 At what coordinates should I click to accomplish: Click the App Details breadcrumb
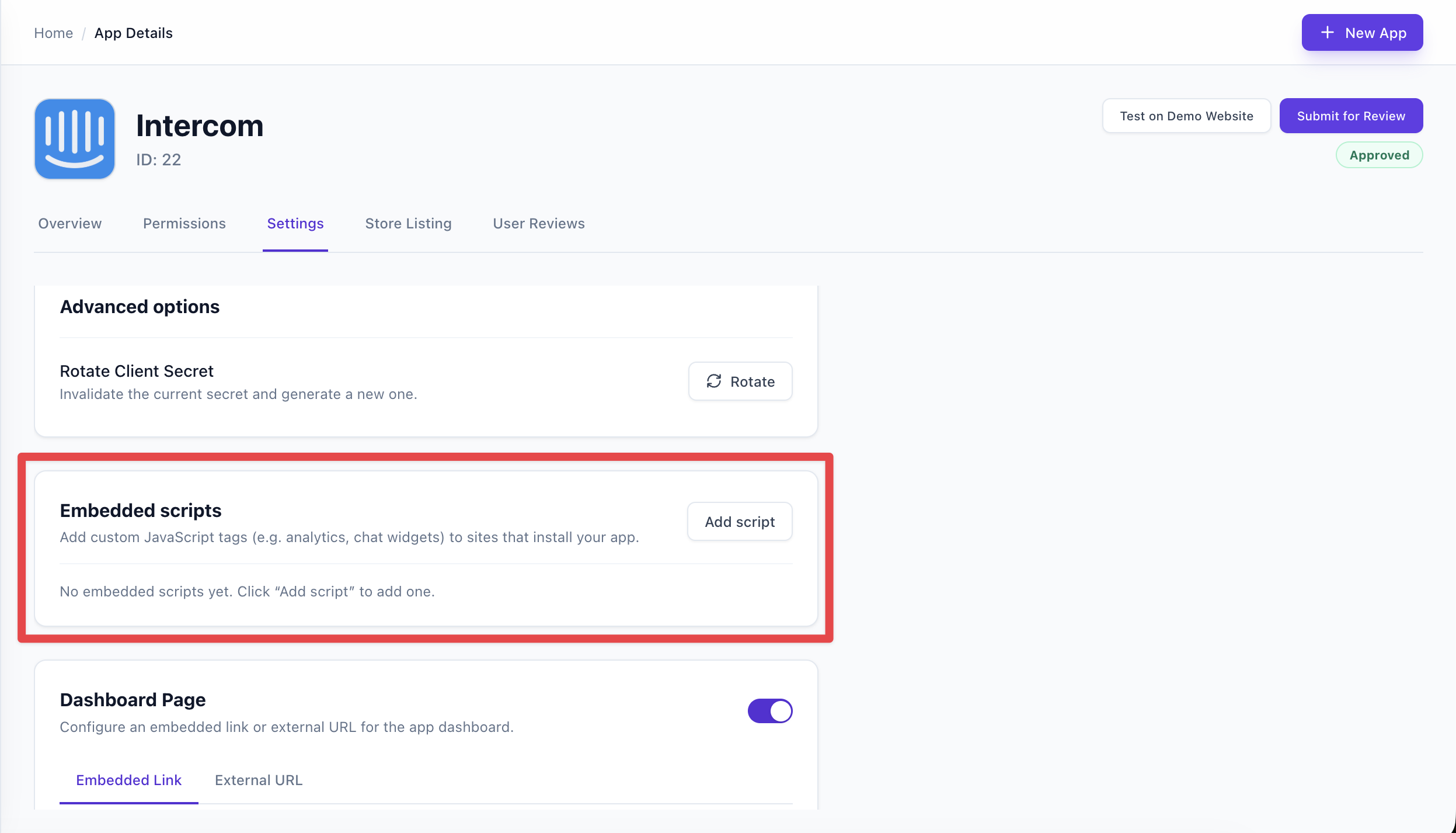click(x=133, y=33)
